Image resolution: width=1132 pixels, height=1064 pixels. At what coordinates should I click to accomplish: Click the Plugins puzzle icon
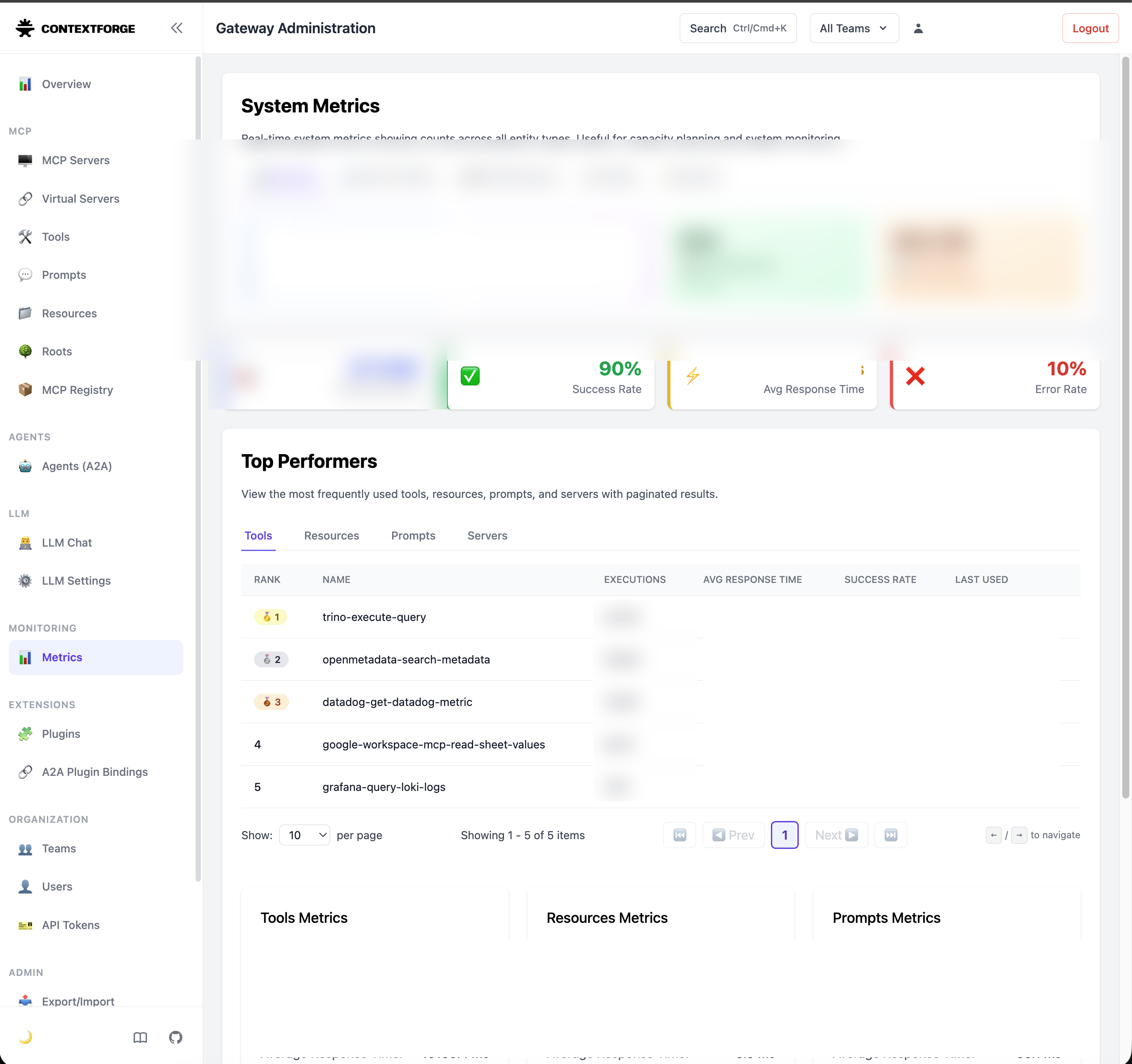25,734
